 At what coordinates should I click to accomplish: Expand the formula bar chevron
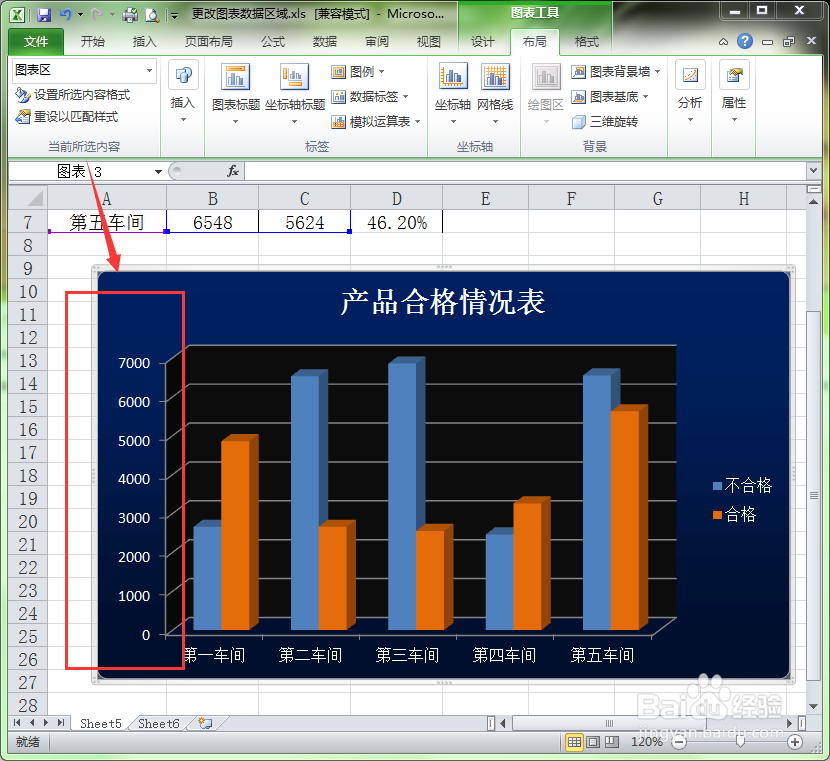814,170
